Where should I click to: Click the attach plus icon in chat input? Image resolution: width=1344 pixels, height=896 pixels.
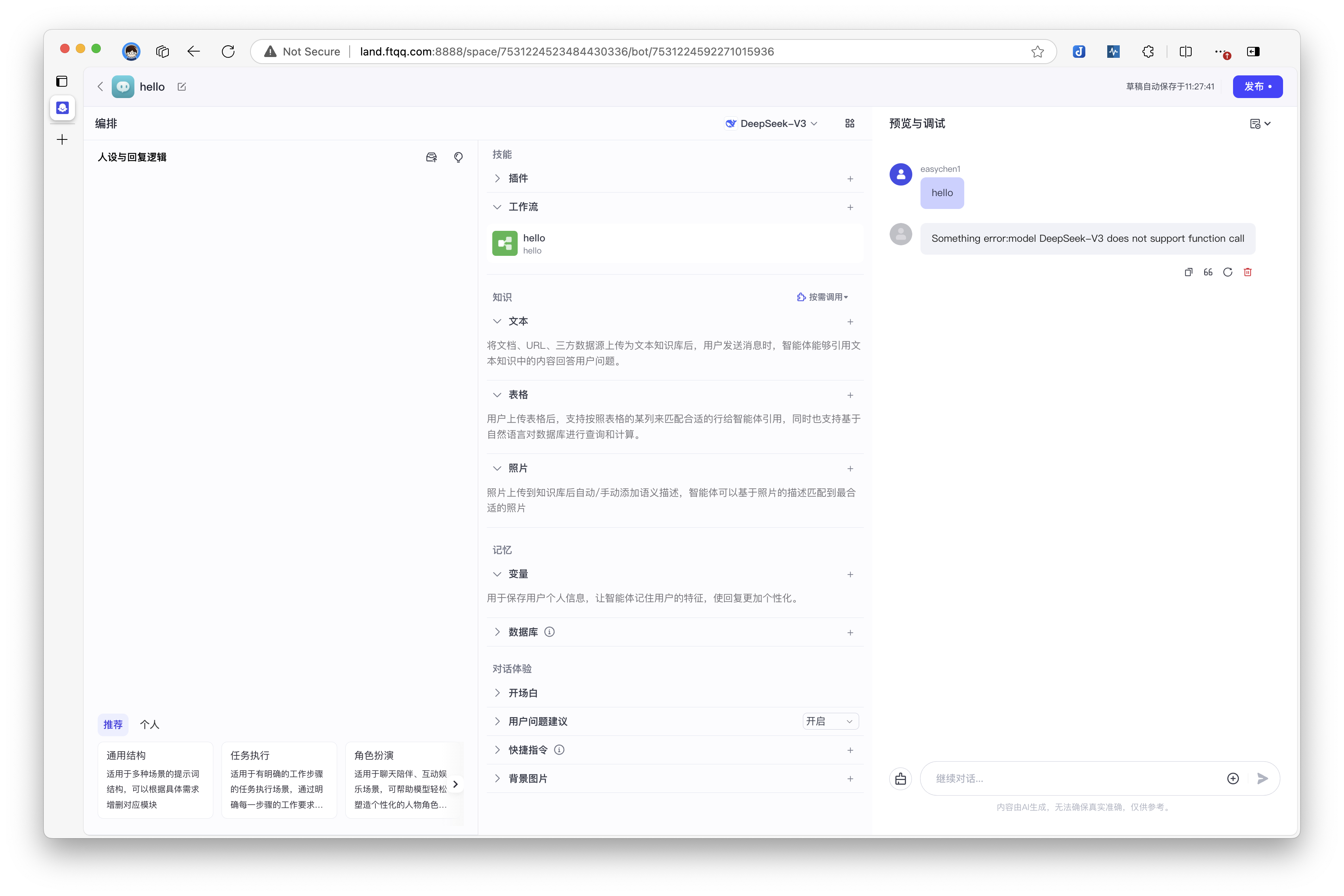(x=1233, y=778)
